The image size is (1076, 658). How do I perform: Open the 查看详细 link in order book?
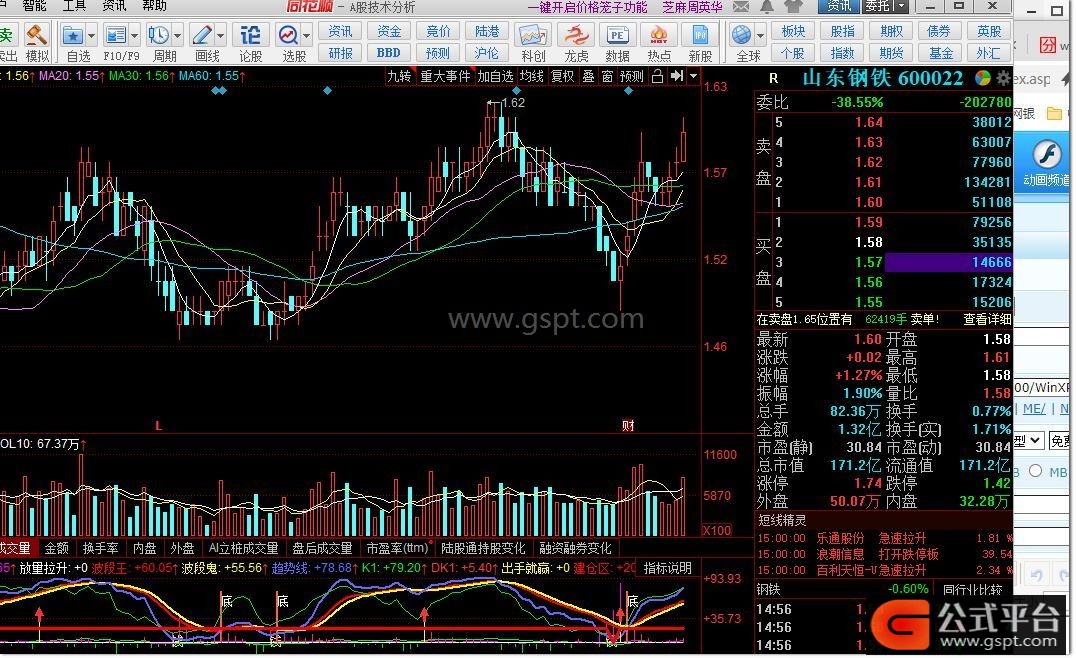click(x=987, y=319)
